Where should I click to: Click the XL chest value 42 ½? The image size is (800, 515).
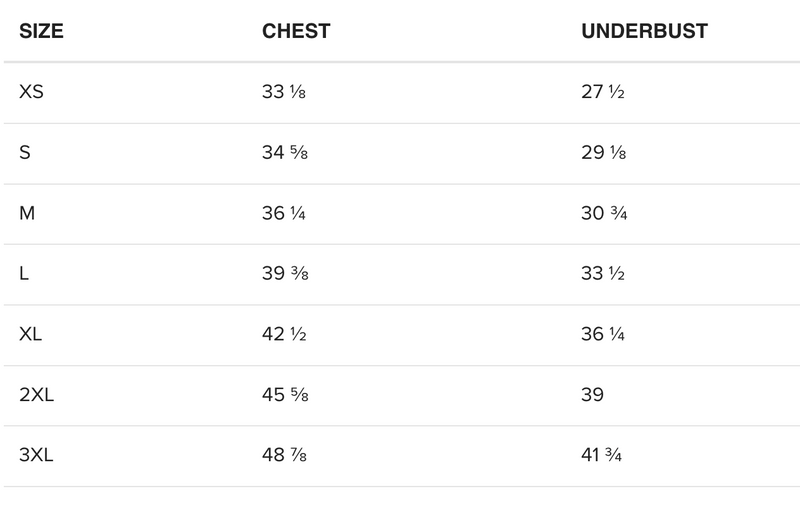pos(284,334)
